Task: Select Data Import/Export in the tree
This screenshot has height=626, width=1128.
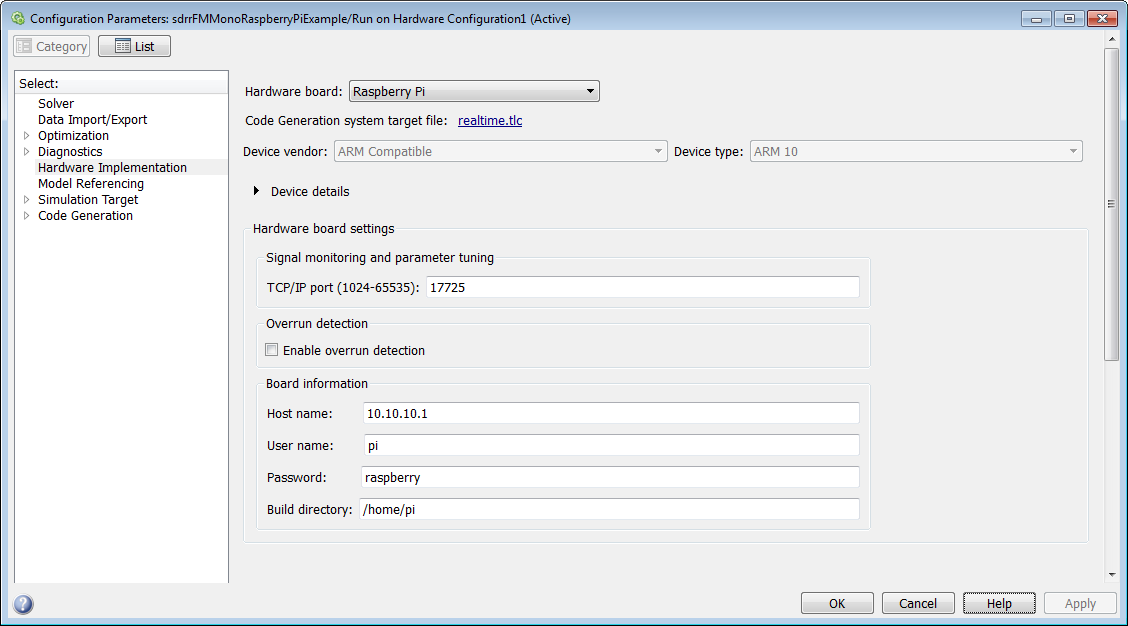Action: [92, 120]
